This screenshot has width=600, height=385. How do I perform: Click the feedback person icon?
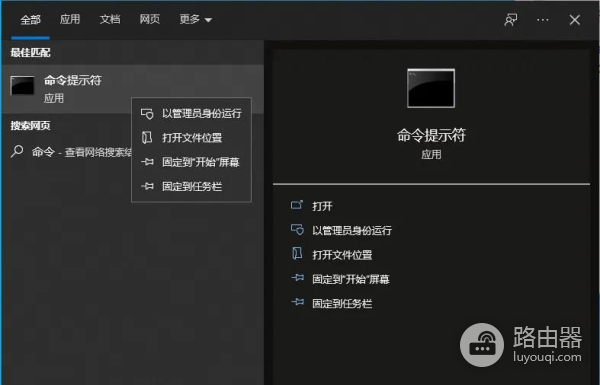coord(510,20)
